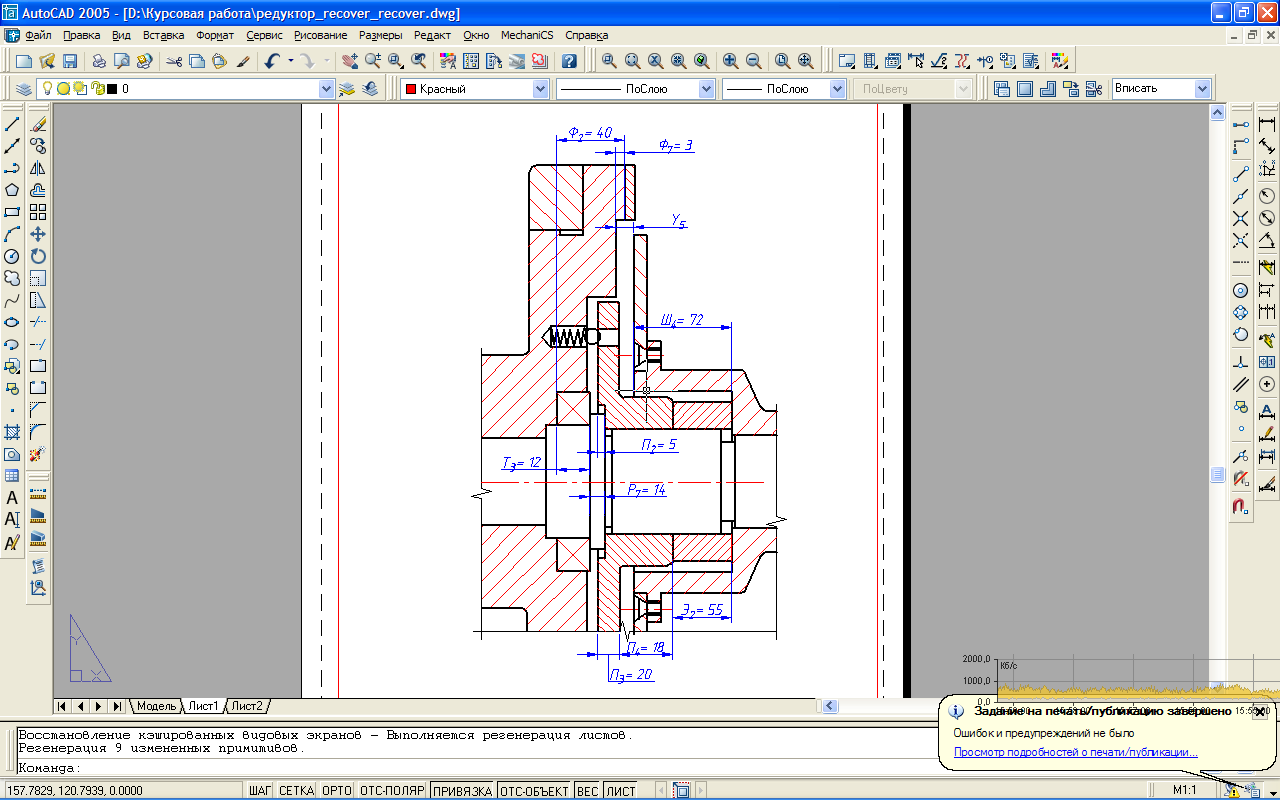The height and width of the screenshot is (800, 1280).
Task: Select the Polygon draw tool
Action: [12, 190]
